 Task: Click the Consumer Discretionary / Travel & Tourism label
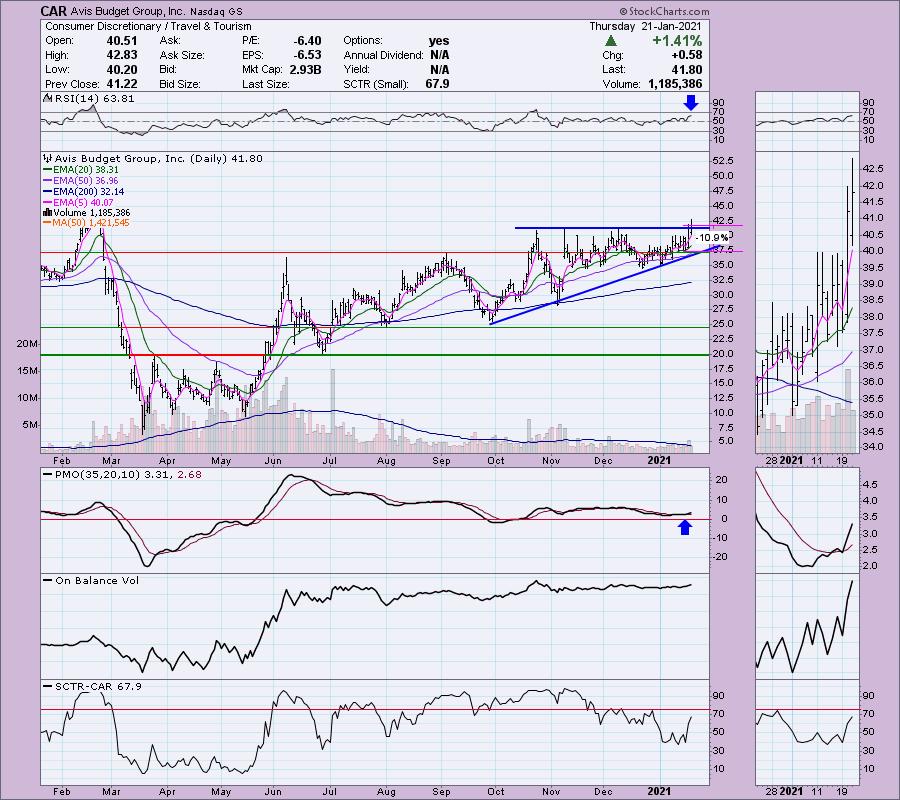pos(148,26)
